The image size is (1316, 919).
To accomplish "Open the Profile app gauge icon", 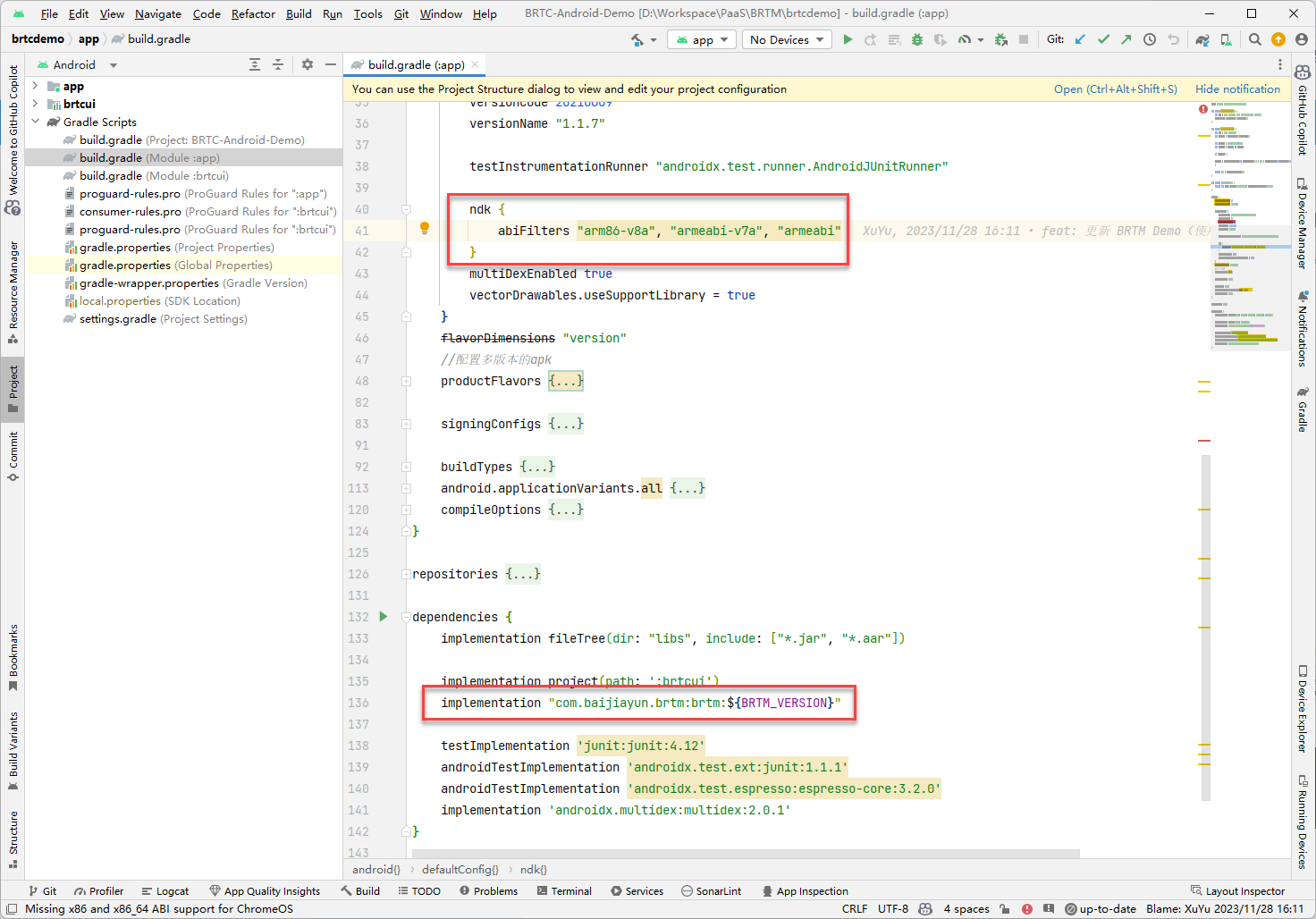I will pos(964,39).
